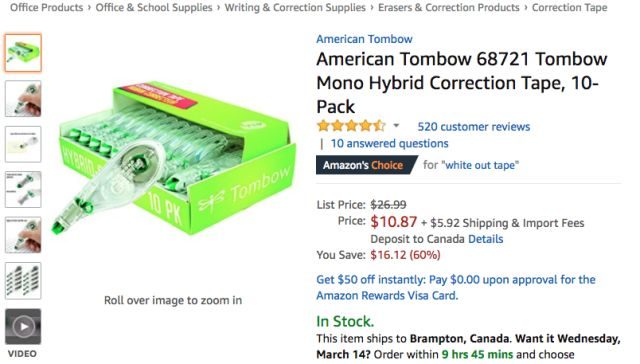This screenshot has width=640, height=364.
Task: Click the Amazon Rewards Visa Card offer
Action: pos(456,287)
